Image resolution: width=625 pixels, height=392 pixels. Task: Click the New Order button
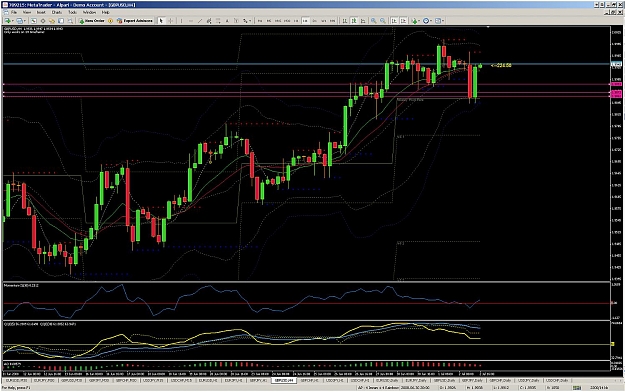pos(92,21)
